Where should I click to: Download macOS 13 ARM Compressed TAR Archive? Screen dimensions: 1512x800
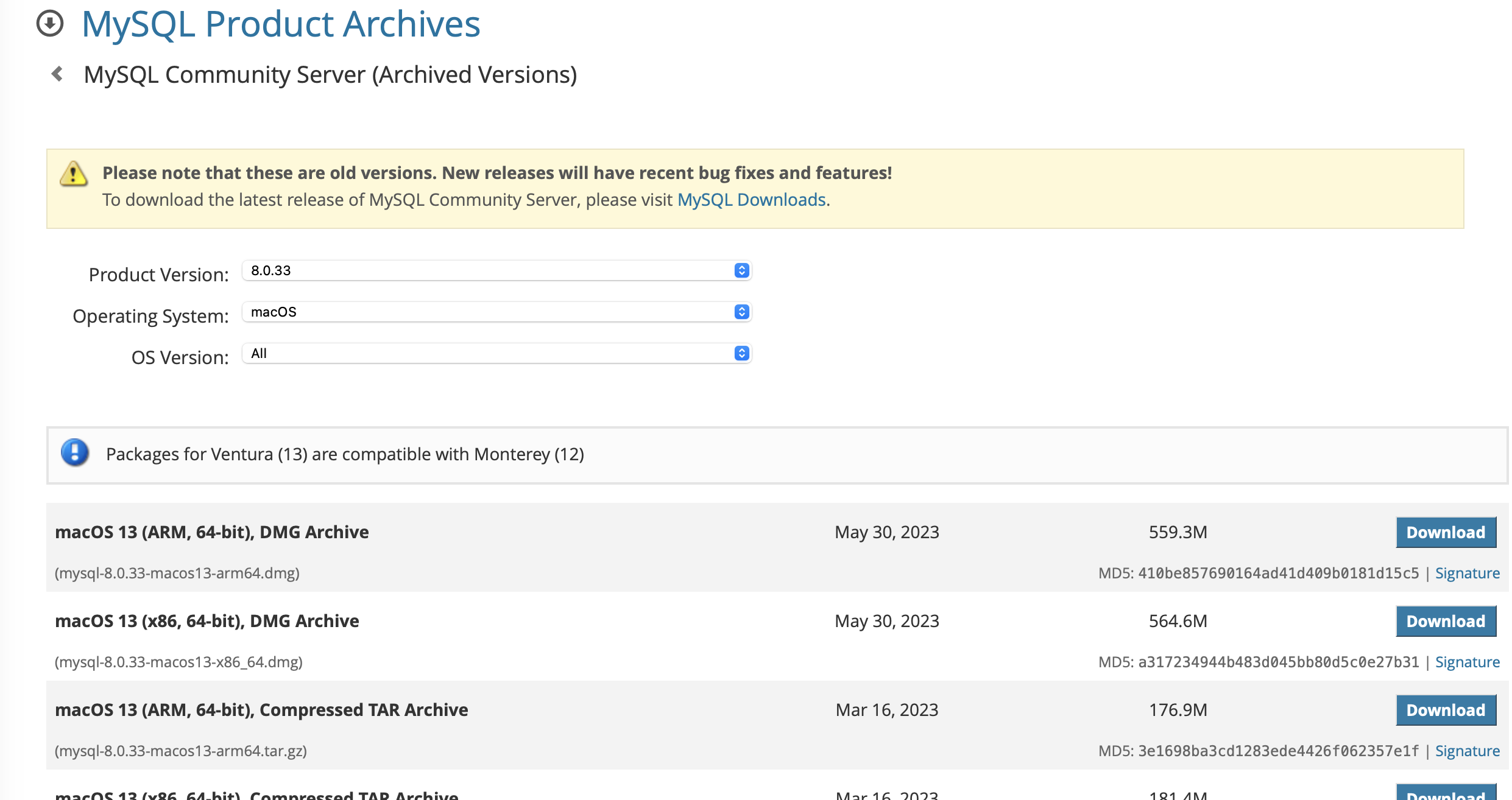pos(1445,711)
